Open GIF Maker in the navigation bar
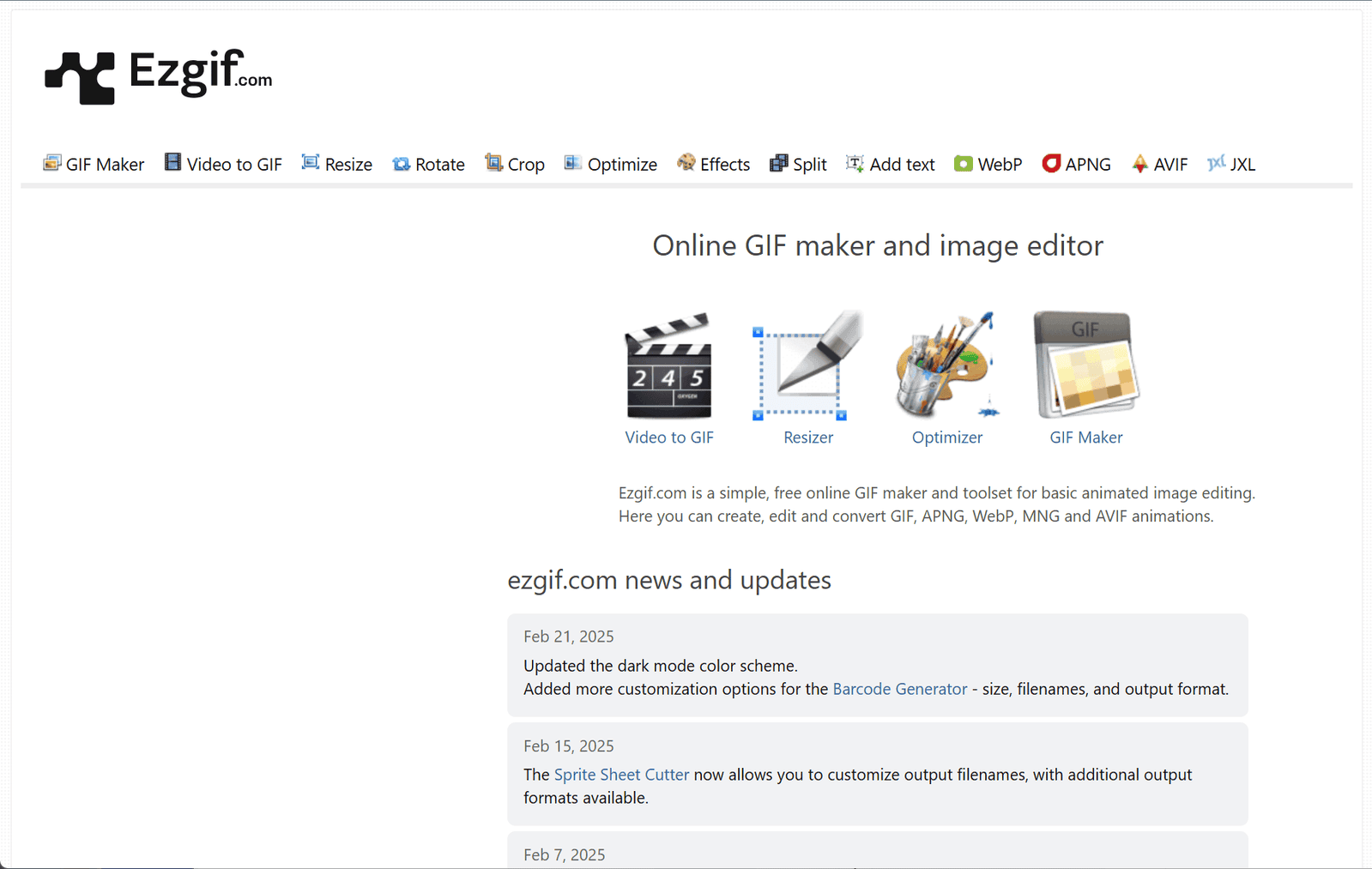 94,164
